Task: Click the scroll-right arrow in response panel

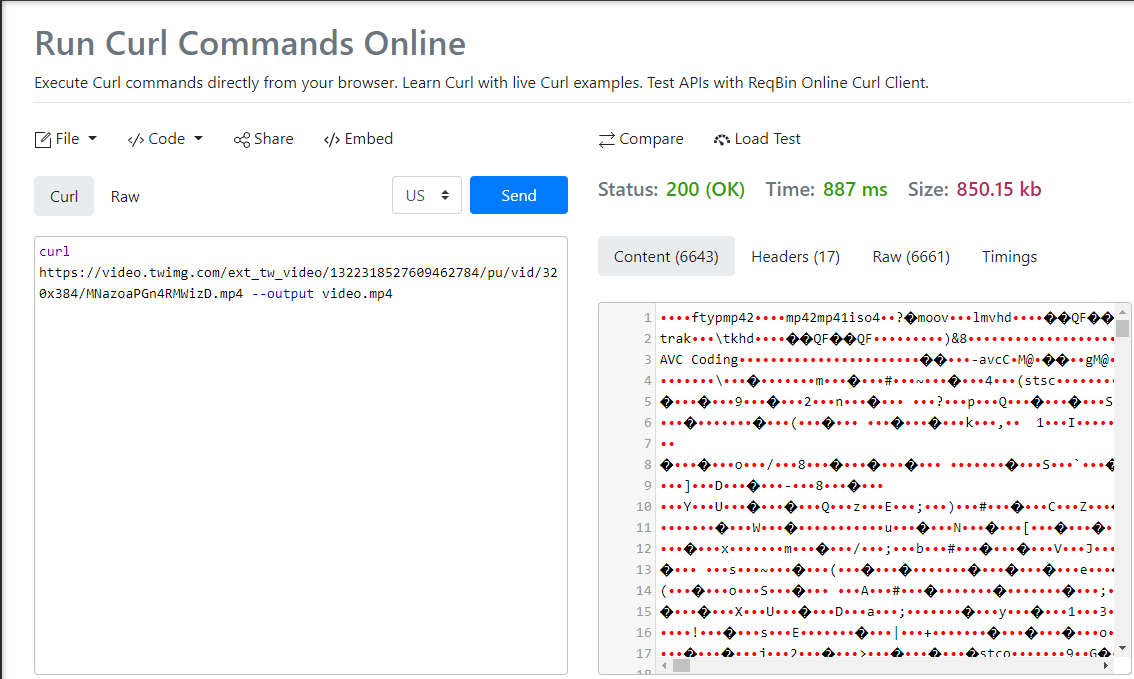Action: tap(1107, 665)
